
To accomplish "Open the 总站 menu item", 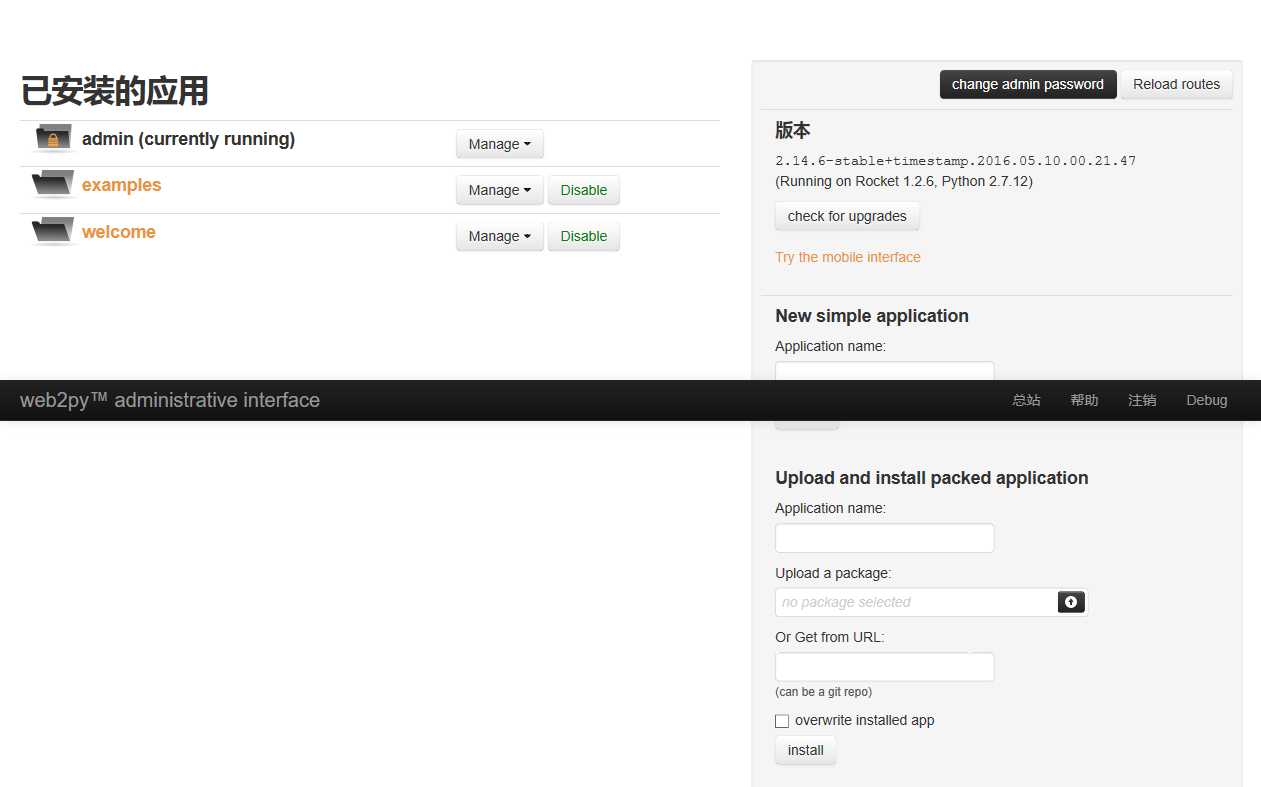I will tap(1026, 400).
